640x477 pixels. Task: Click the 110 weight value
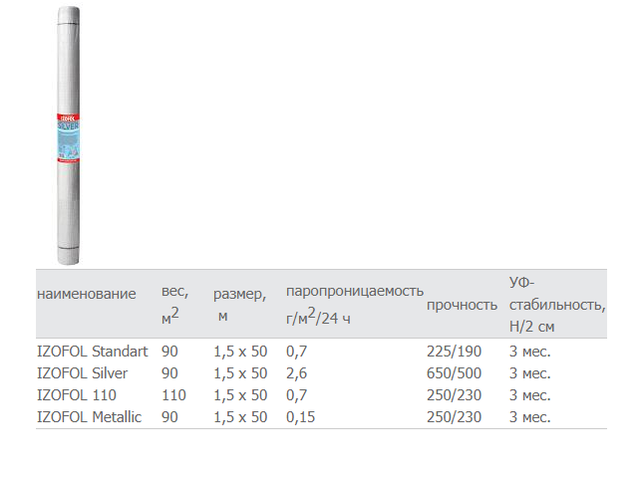coord(174,395)
